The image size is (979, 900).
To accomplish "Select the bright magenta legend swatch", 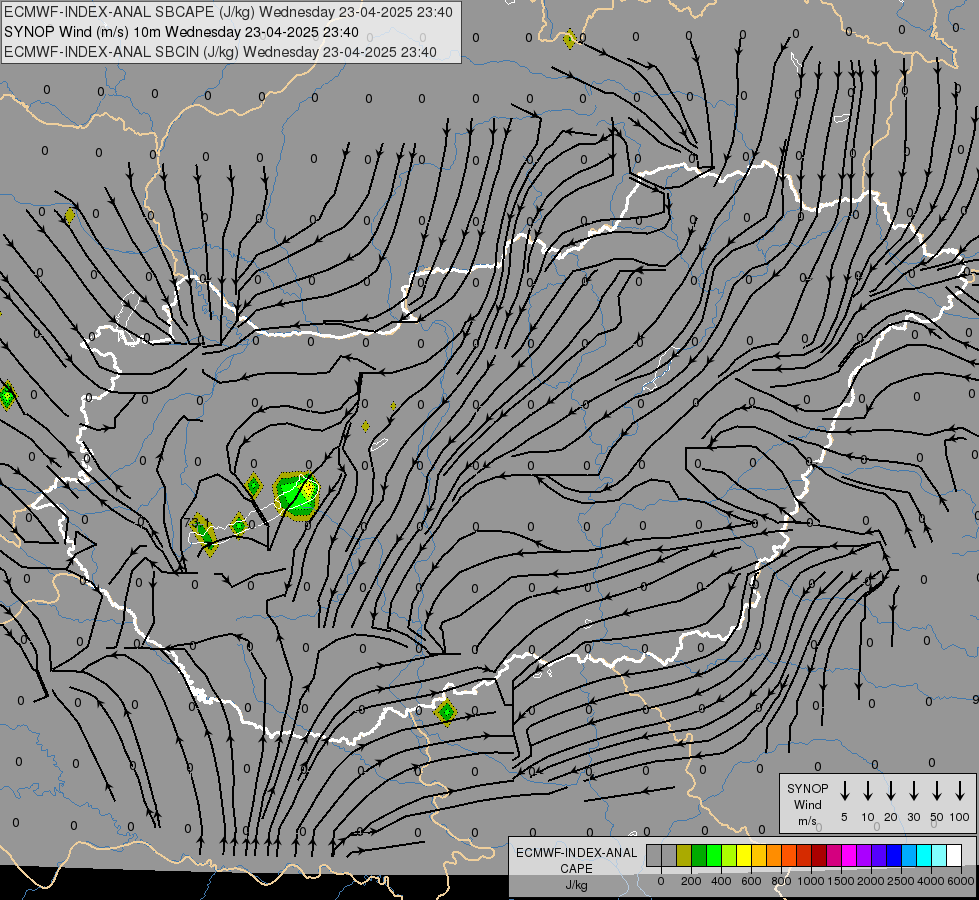I will pyautogui.click(x=849, y=855).
